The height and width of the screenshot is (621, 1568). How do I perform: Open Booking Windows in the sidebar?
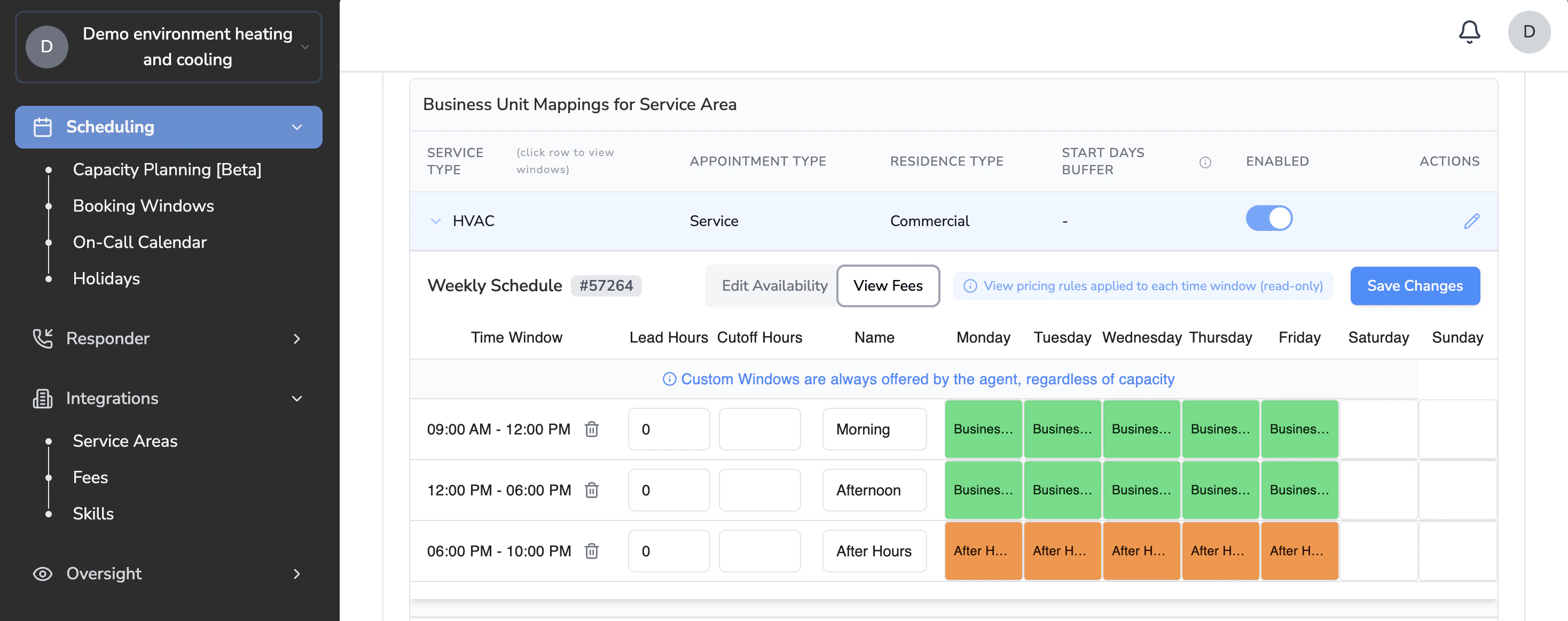pos(143,206)
